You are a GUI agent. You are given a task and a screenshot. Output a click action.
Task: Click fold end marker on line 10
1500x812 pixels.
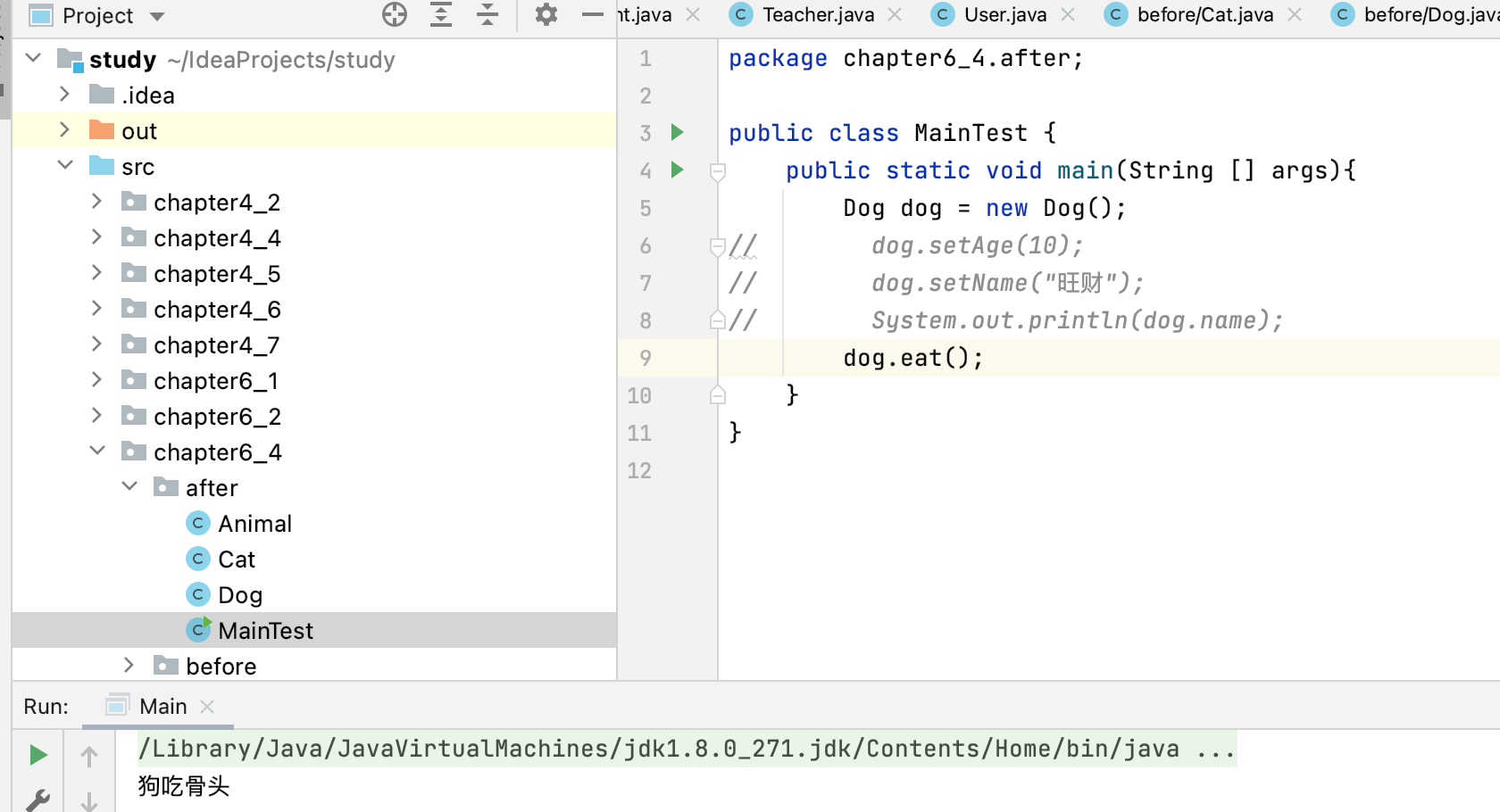tap(717, 394)
